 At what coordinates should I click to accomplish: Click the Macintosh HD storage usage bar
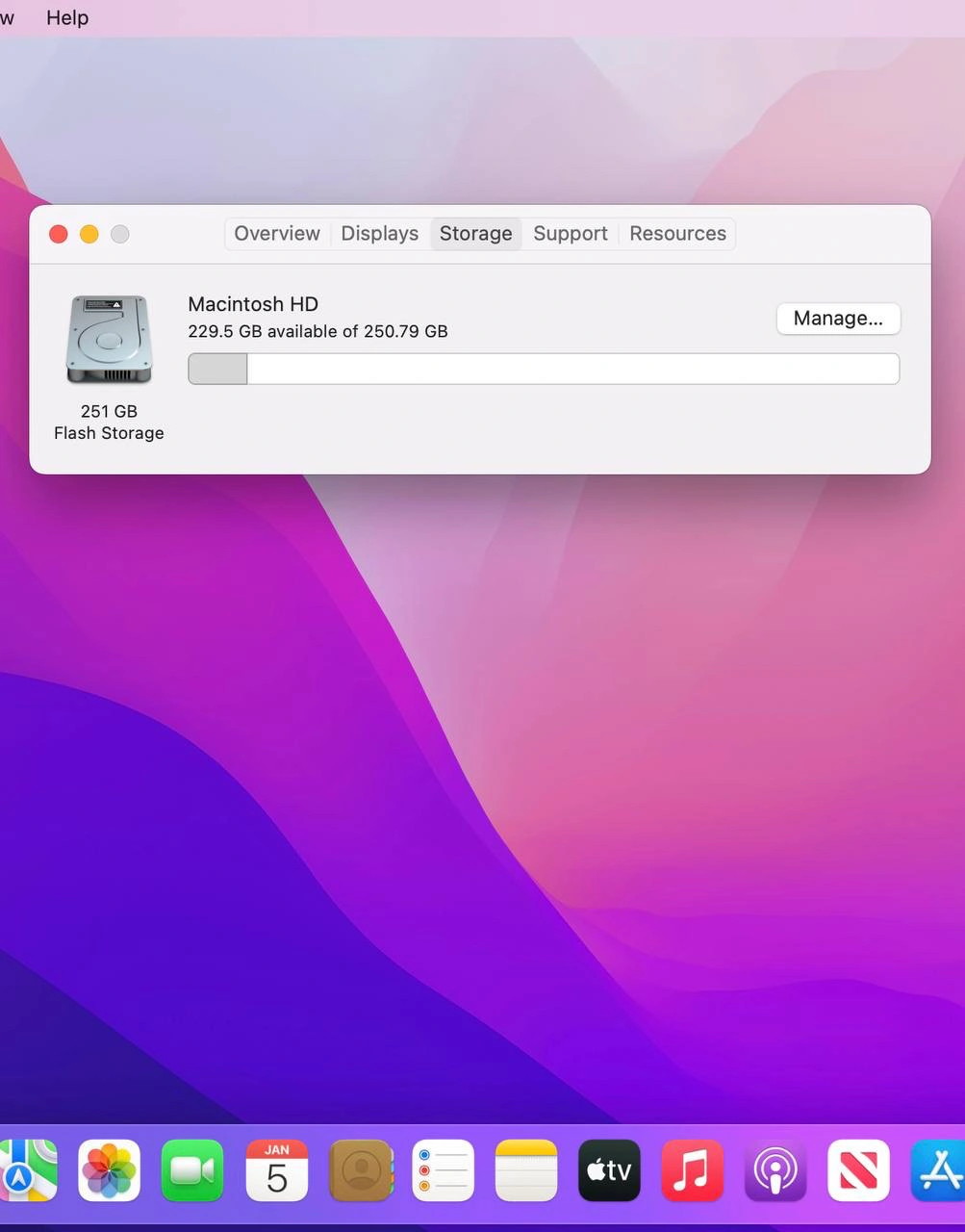tap(544, 369)
